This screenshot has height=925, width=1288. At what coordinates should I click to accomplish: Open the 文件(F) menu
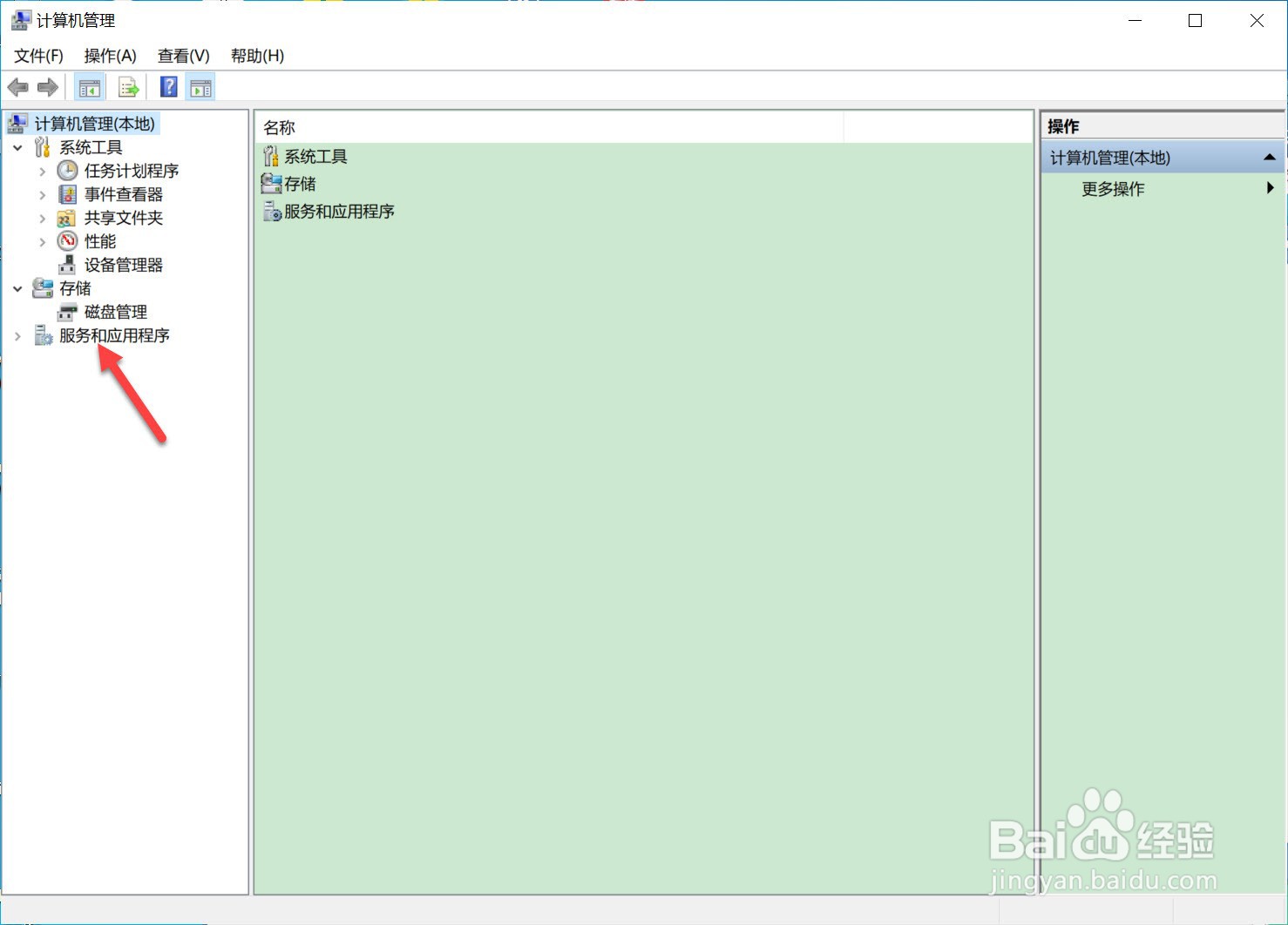pos(39,56)
